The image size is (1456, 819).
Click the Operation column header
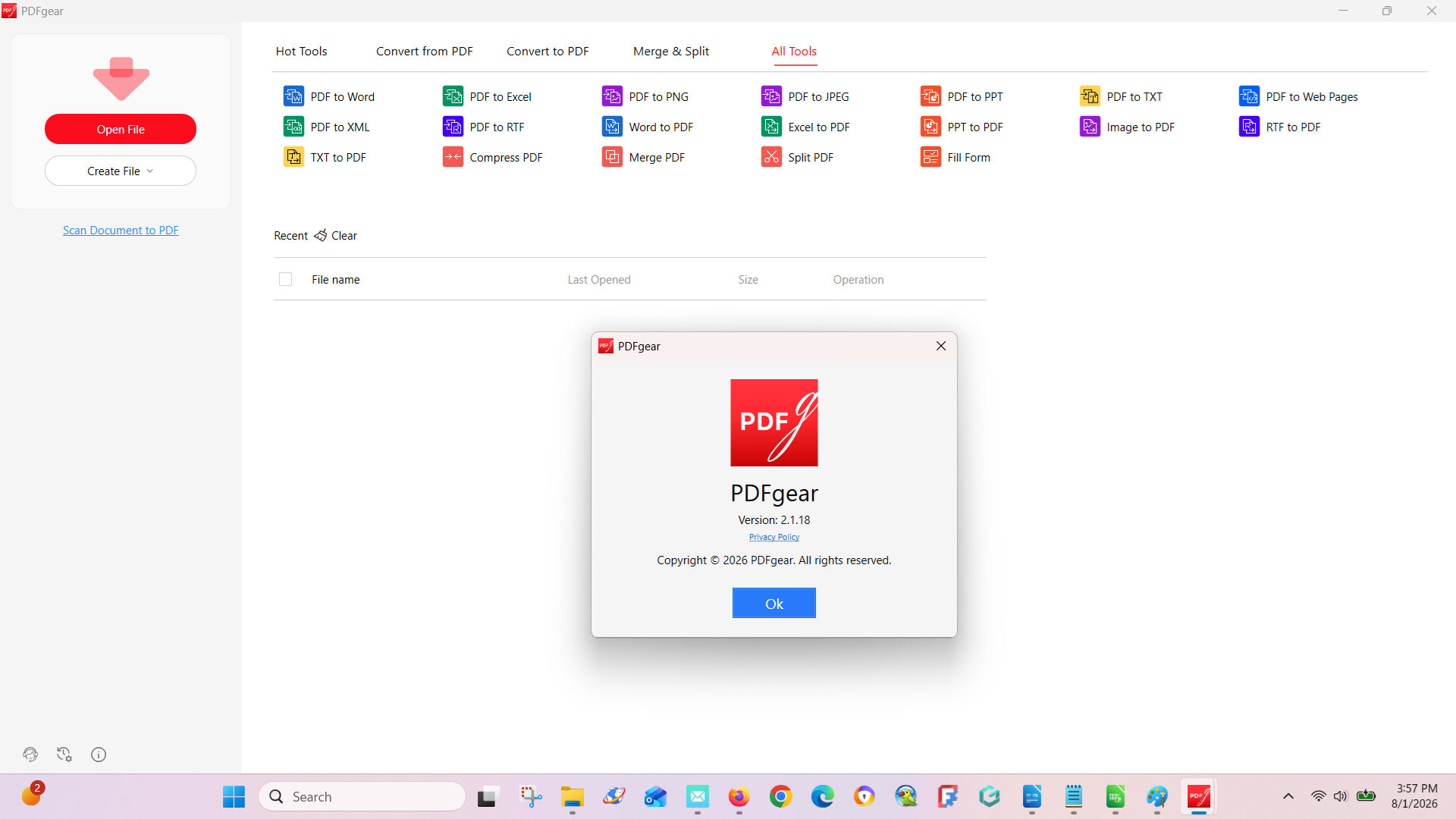click(x=858, y=280)
